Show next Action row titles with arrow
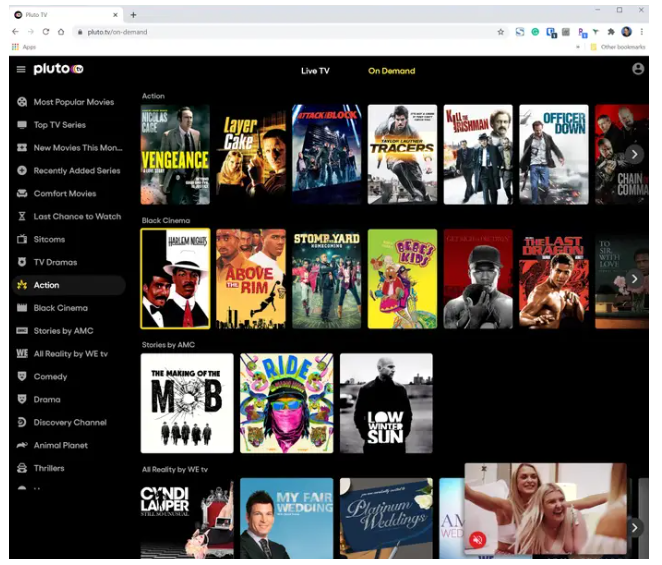The height and width of the screenshot is (565, 662). click(634, 154)
